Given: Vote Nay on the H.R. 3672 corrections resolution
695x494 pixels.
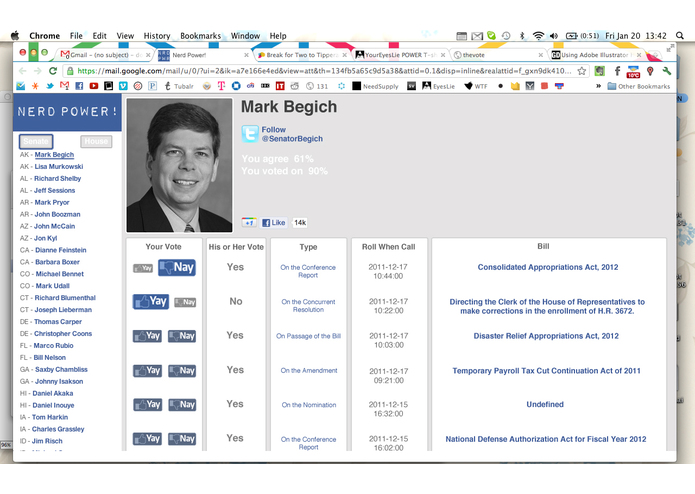Looking at the screenshot, I should tap(185, 302).
